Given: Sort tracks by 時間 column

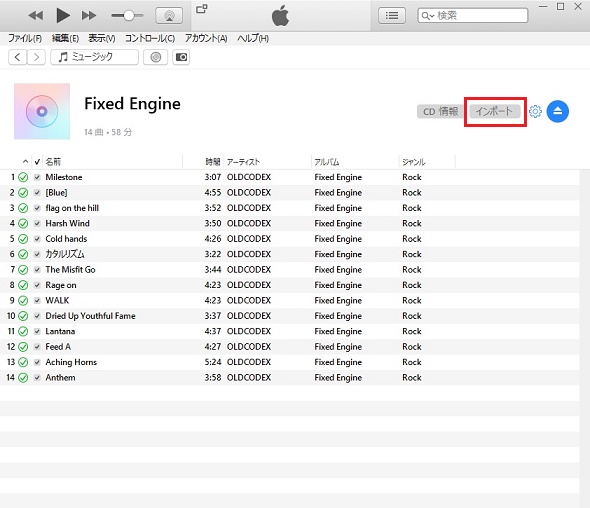Looking at the screenshot, I should coord(213,162).
